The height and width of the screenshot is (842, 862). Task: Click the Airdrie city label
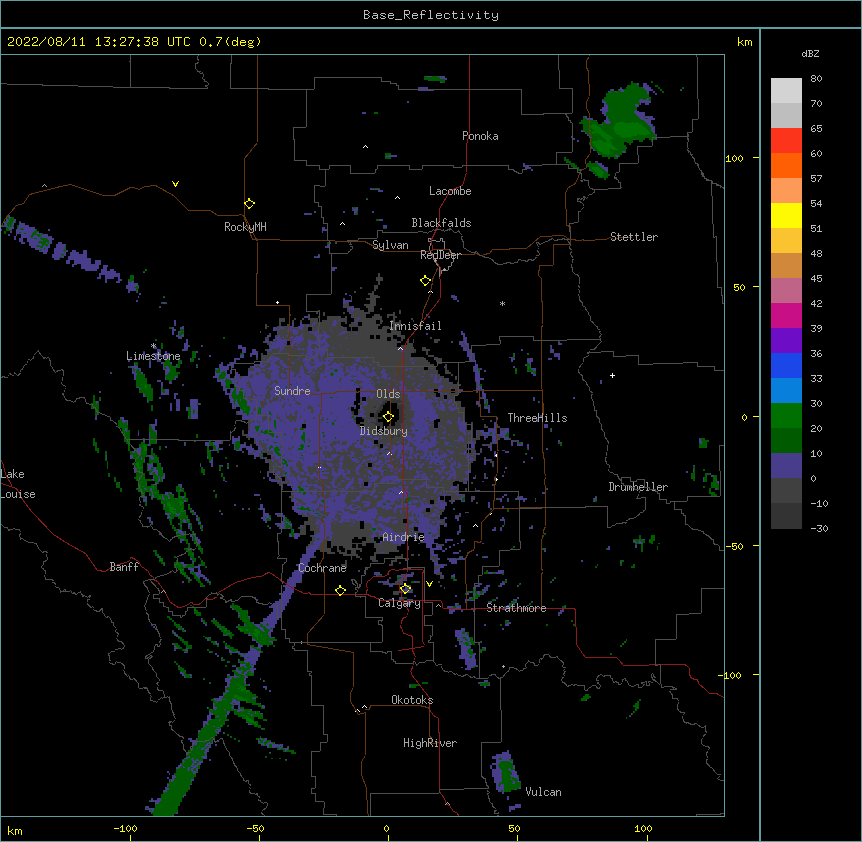[x=404, y=537]
